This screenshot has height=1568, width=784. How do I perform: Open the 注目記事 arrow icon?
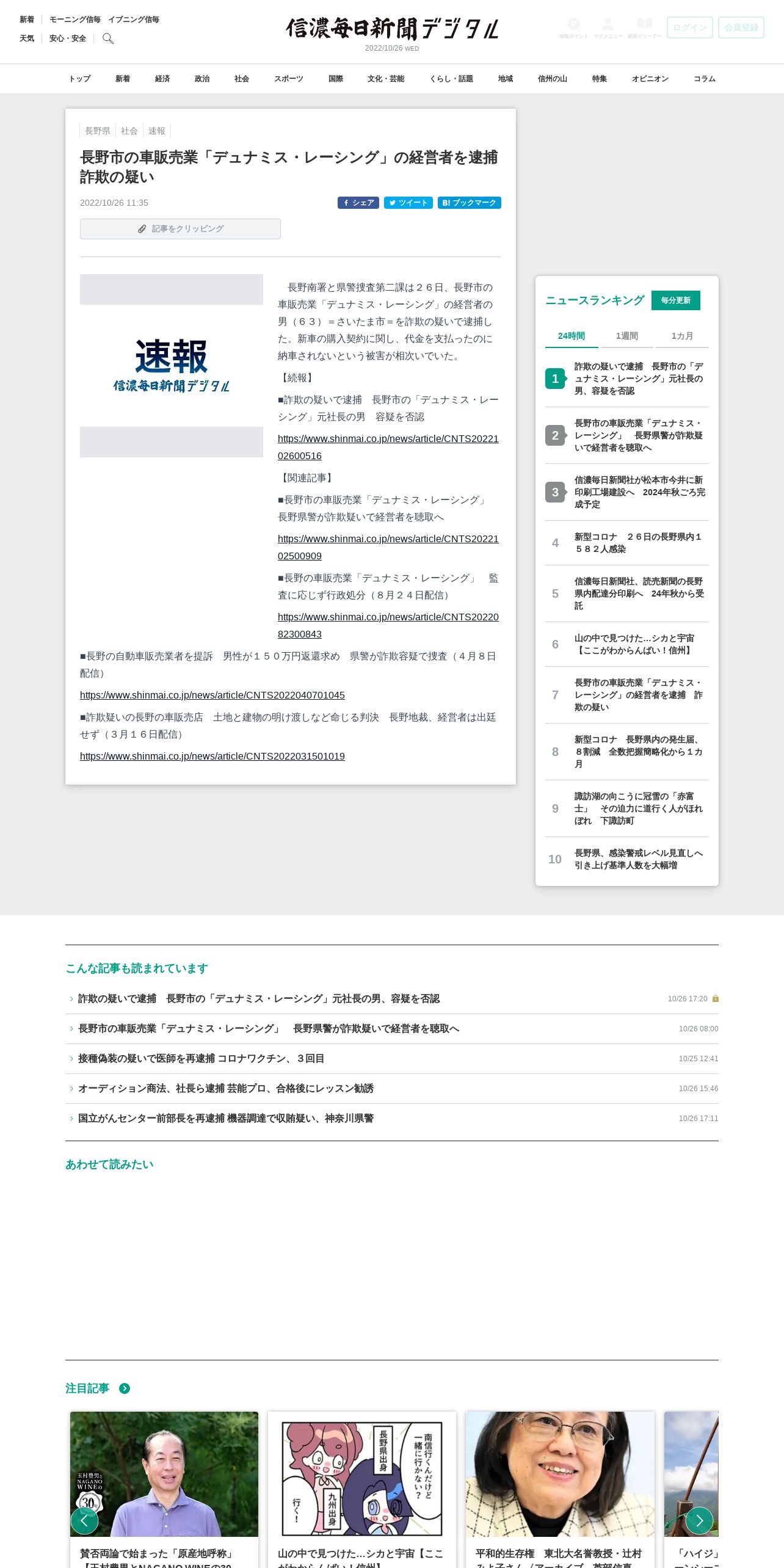click(x=125, y=1388)
